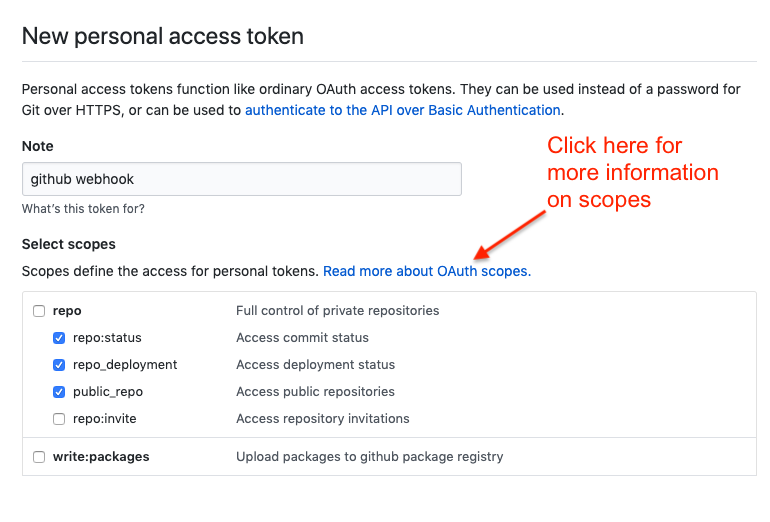
Task: Click the red "Click here for more information" annotation
Action: (632, 172)
